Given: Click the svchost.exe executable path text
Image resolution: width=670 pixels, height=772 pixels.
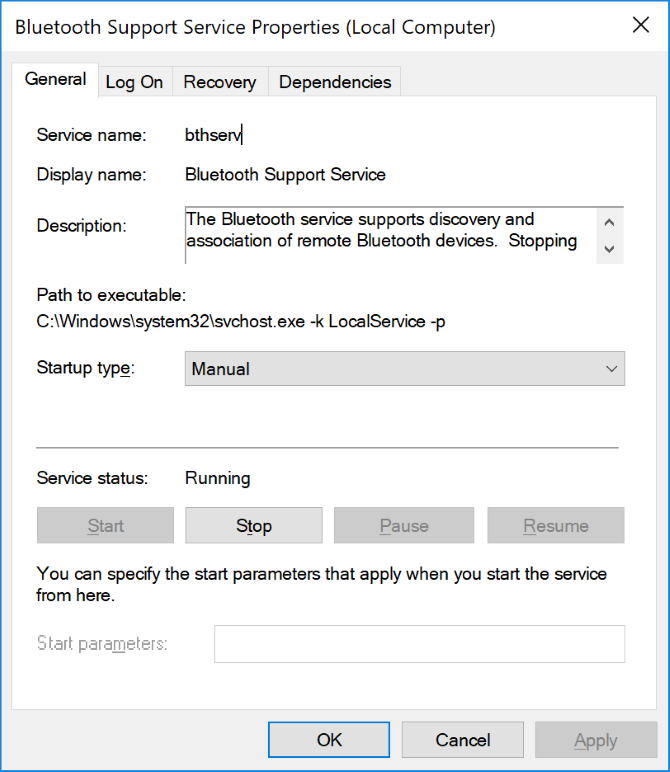Looking at the screenshot, I should pyautogui.click(x=241, y=322).
